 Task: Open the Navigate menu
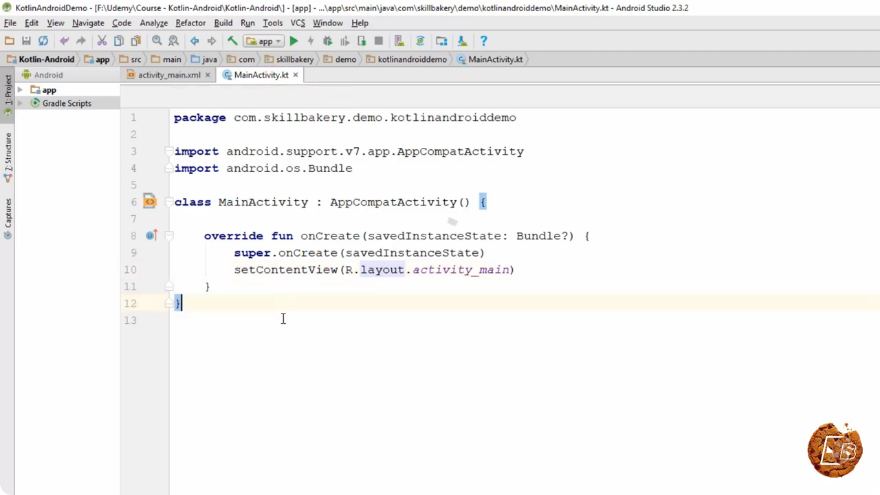[x=88, y=23]
